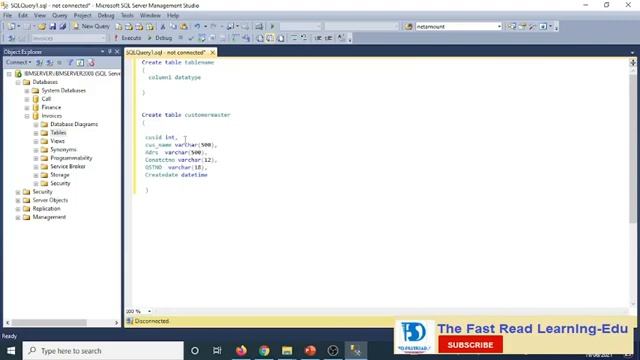Screen dimensions: 640x360
Task: Open the Windows Start menu
Action: [x=11, y=351]
